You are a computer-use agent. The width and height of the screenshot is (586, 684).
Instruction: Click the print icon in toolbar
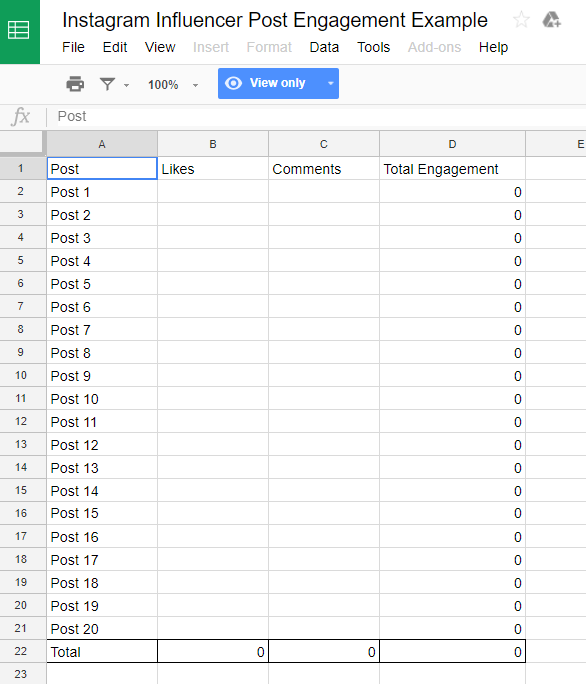tap(75, 83)
